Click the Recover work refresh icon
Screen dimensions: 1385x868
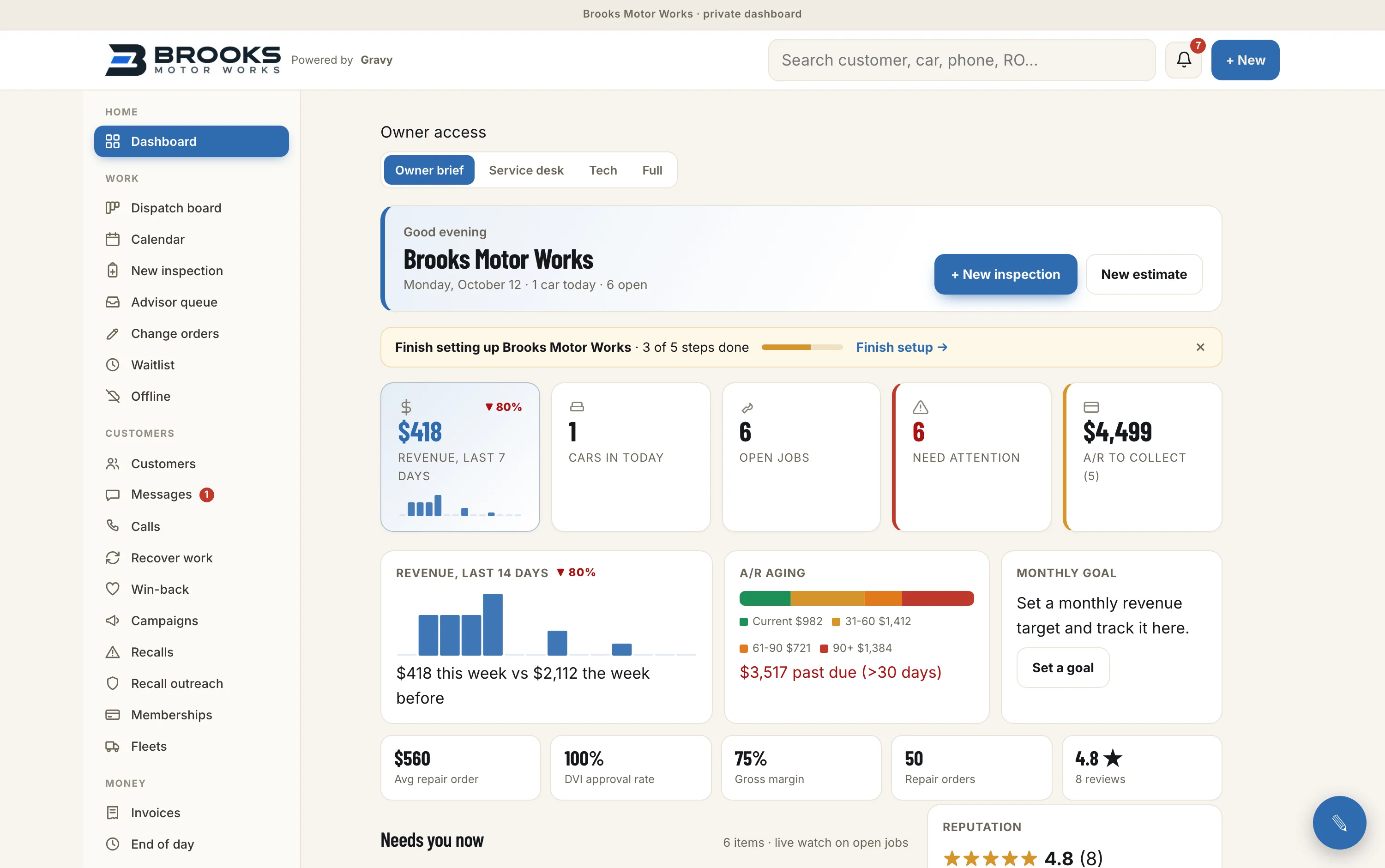tap(113, 557)
